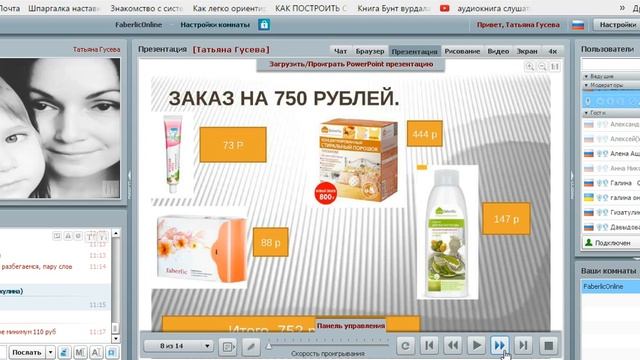Image resolution: width=640 pixels, height=360 pixels.
Task: Click the small 'T' text size icon in chat
Action: coord(102,236)
